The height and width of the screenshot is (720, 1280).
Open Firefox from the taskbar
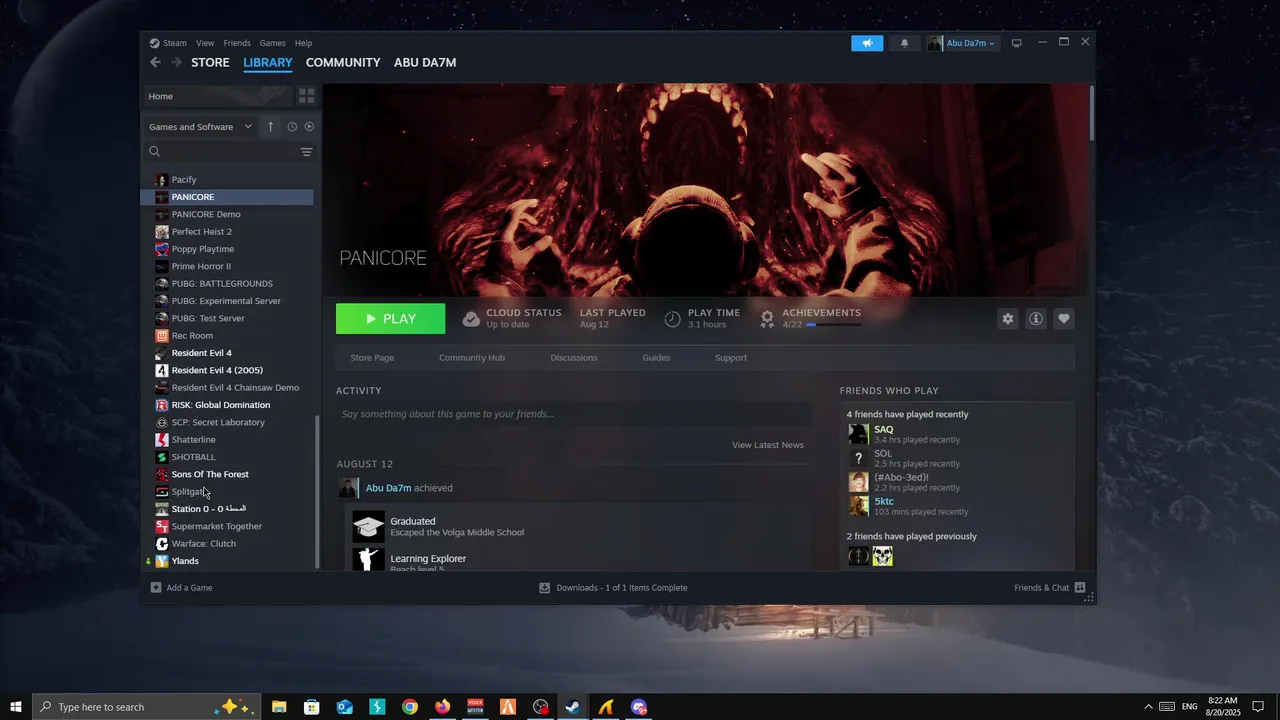pos(442,707)
